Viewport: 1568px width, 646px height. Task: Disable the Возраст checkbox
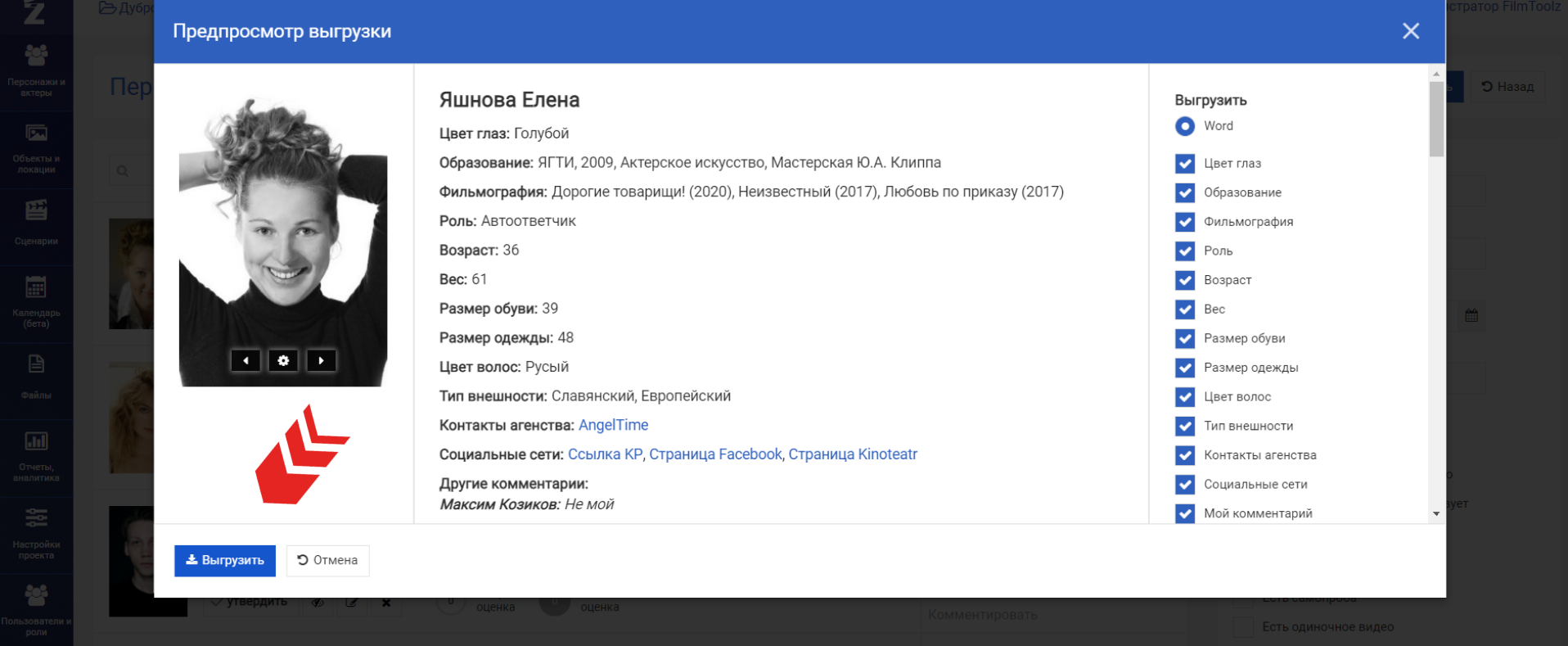click(1185, 280)
